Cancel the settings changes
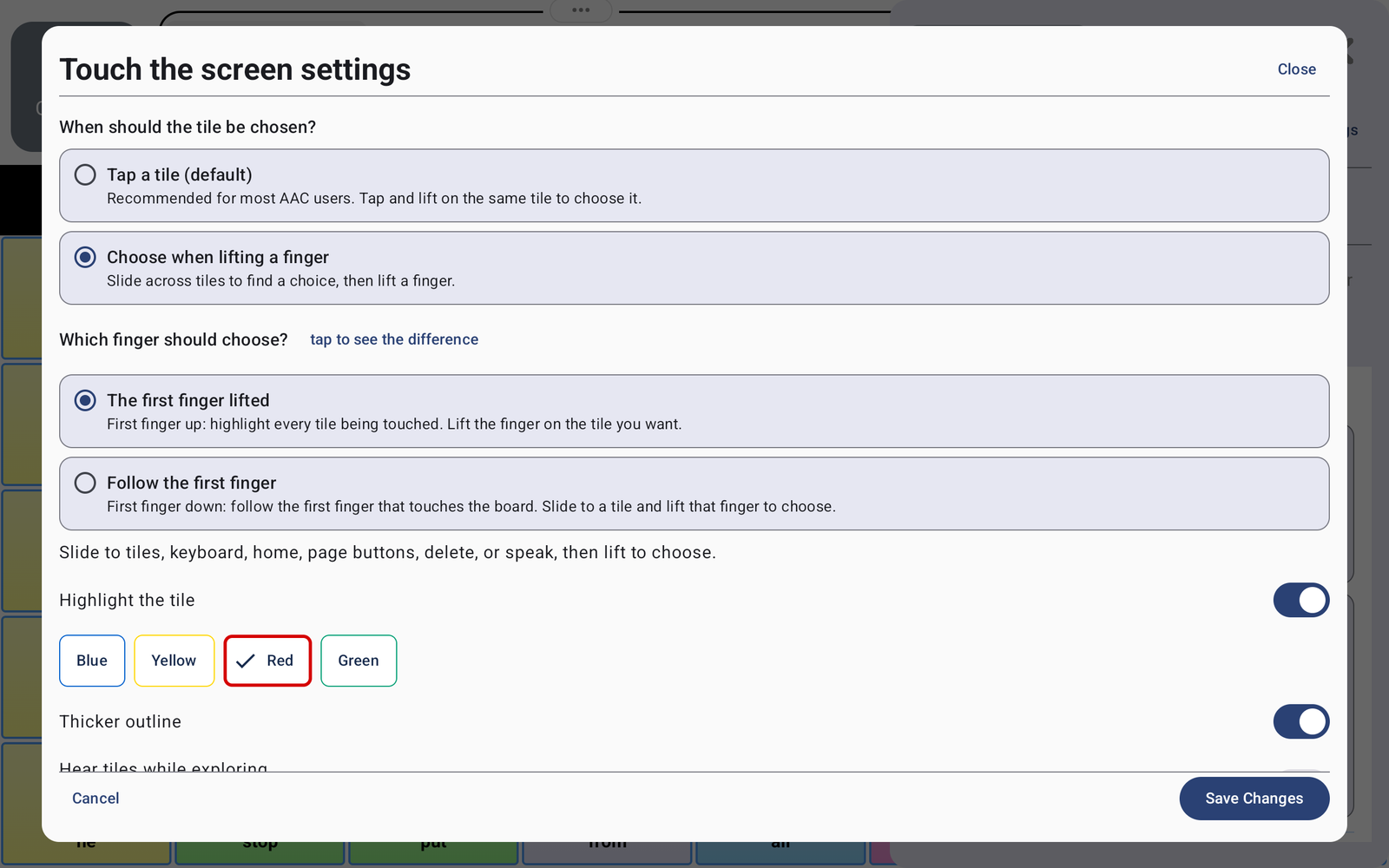 [95, 799]
